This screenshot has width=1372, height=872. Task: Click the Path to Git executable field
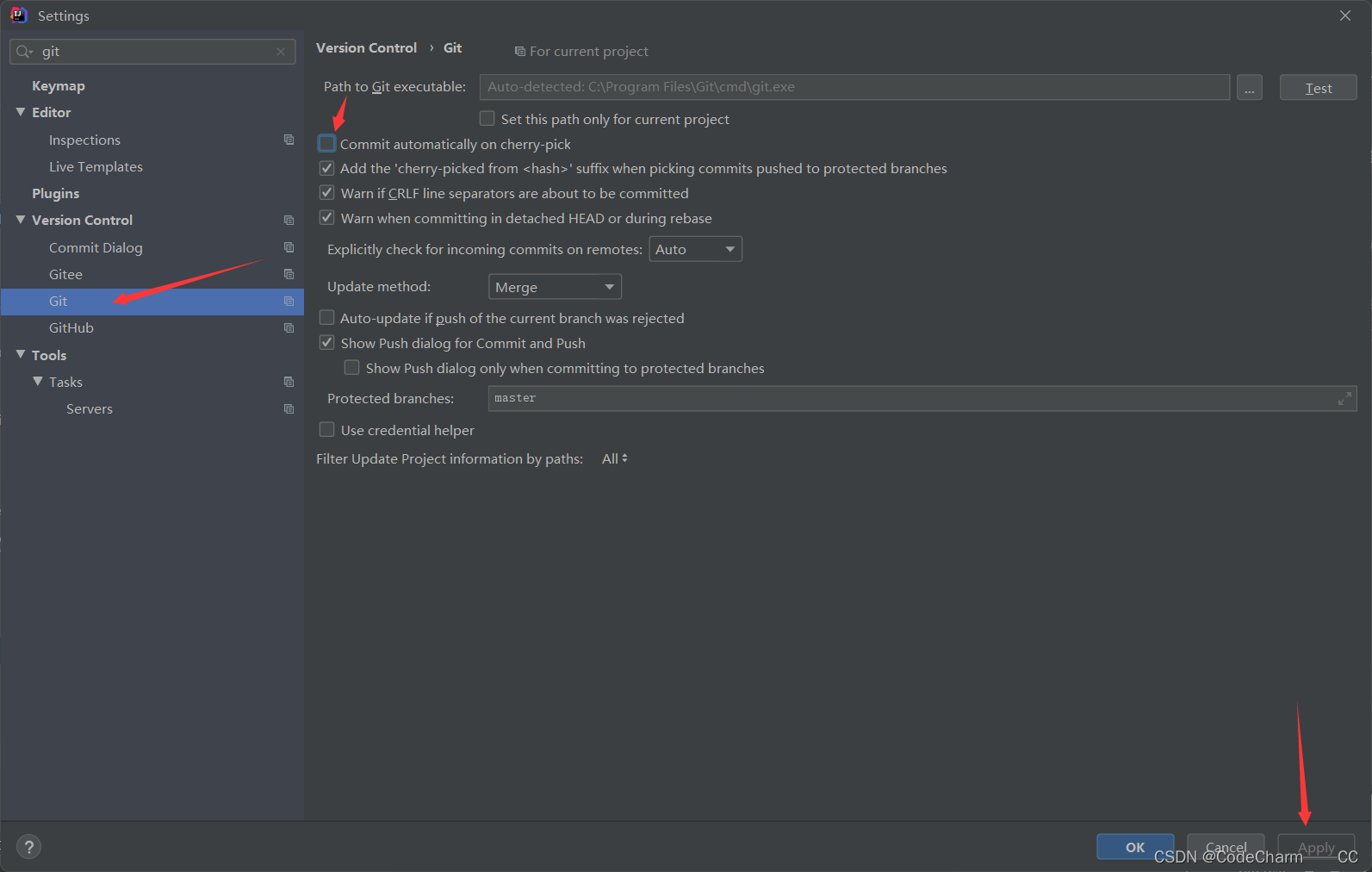(x=854, y=87)
